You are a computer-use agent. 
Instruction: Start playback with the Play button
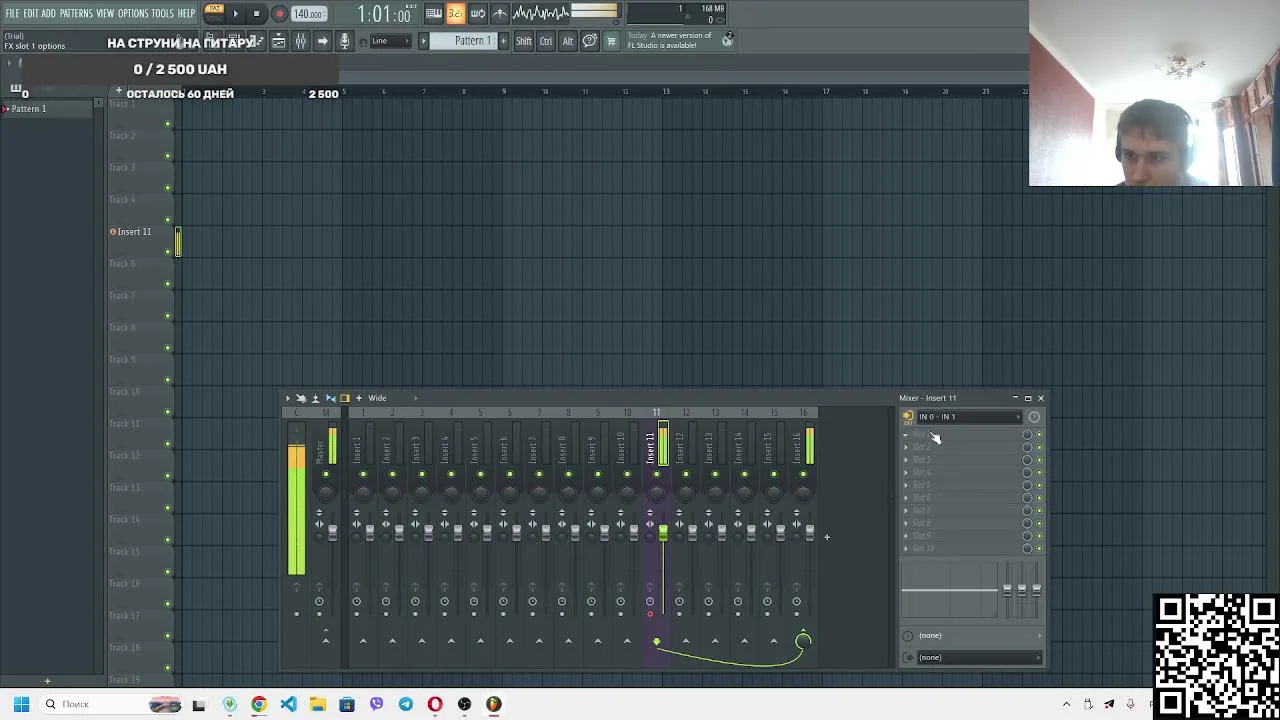coord(236,14)
